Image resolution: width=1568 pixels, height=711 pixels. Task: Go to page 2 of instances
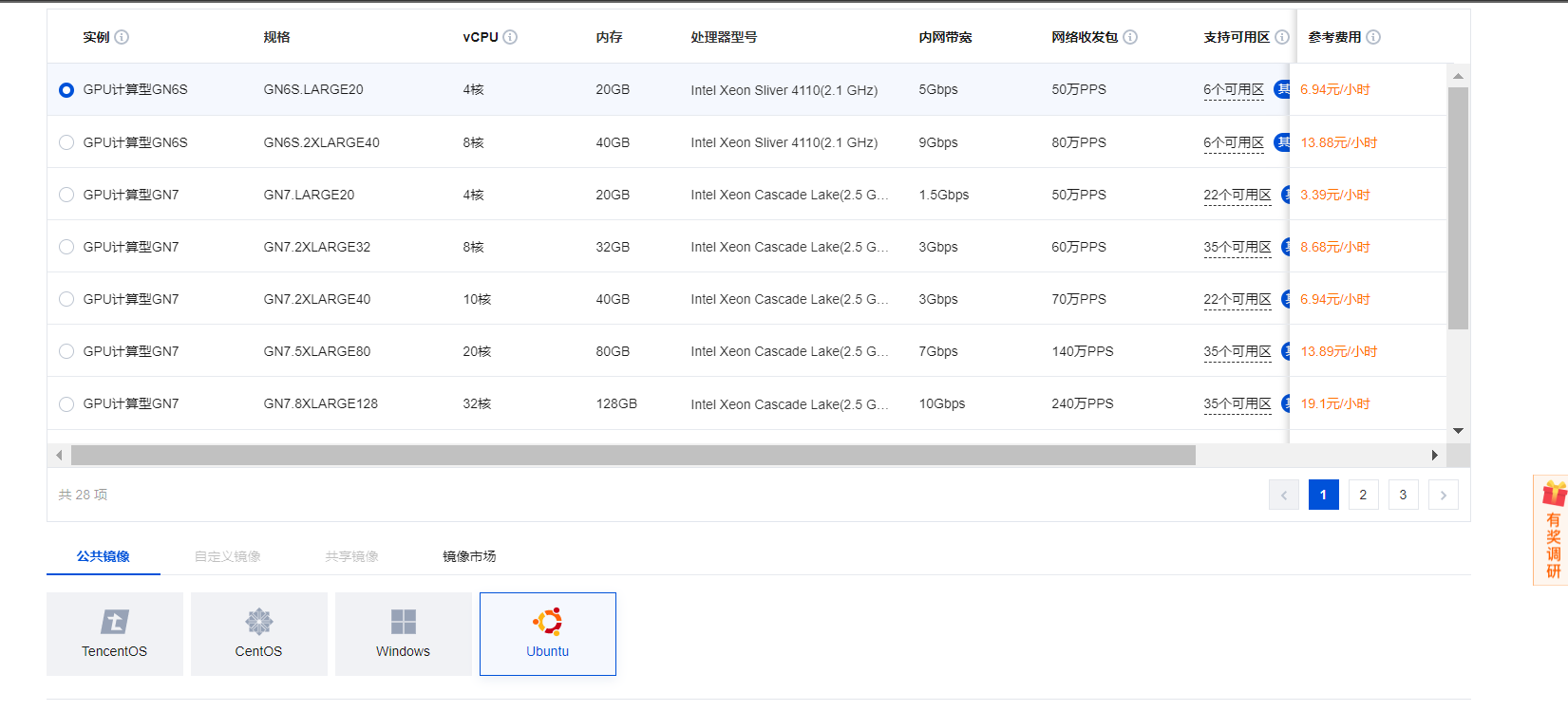(1364, 495)
